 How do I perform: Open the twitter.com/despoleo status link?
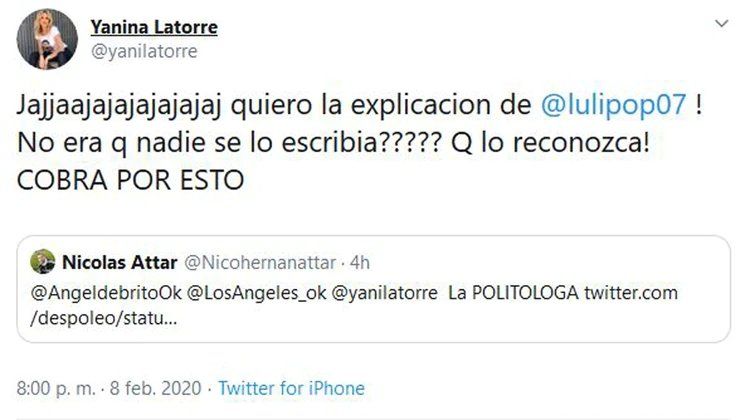pyautogui.click(x=354, y=305)
